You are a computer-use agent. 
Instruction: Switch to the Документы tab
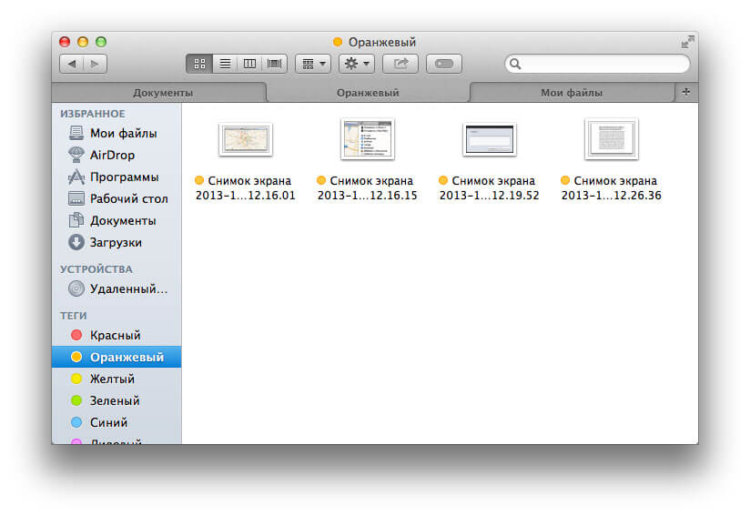pos(163,93)
